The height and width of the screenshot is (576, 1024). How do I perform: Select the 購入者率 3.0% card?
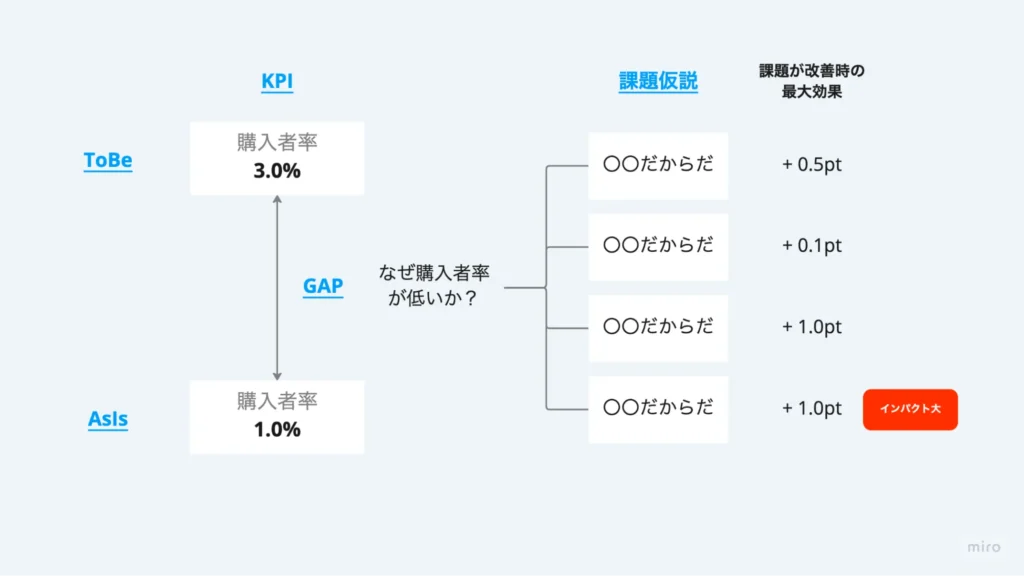(277, 158)
